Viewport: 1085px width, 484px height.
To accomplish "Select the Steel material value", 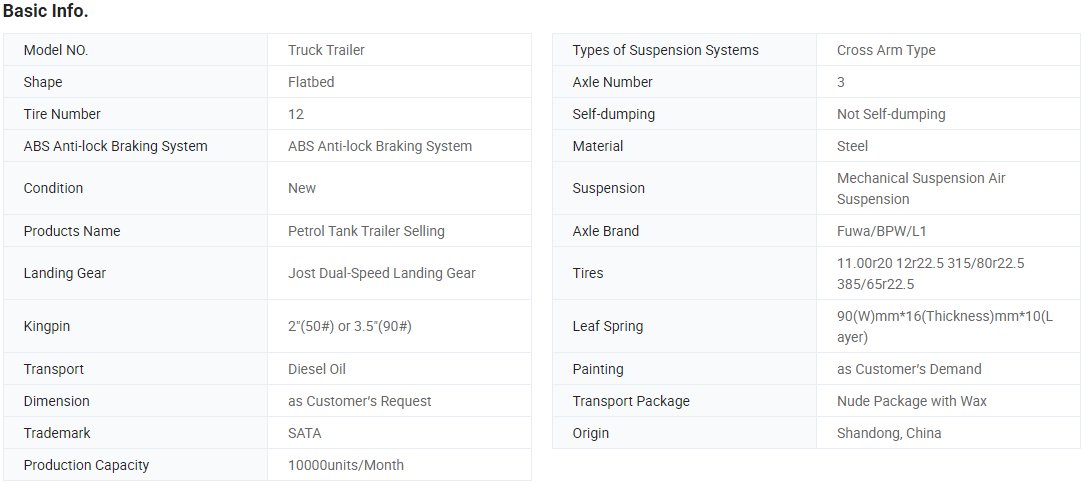I will click(852, 146).
